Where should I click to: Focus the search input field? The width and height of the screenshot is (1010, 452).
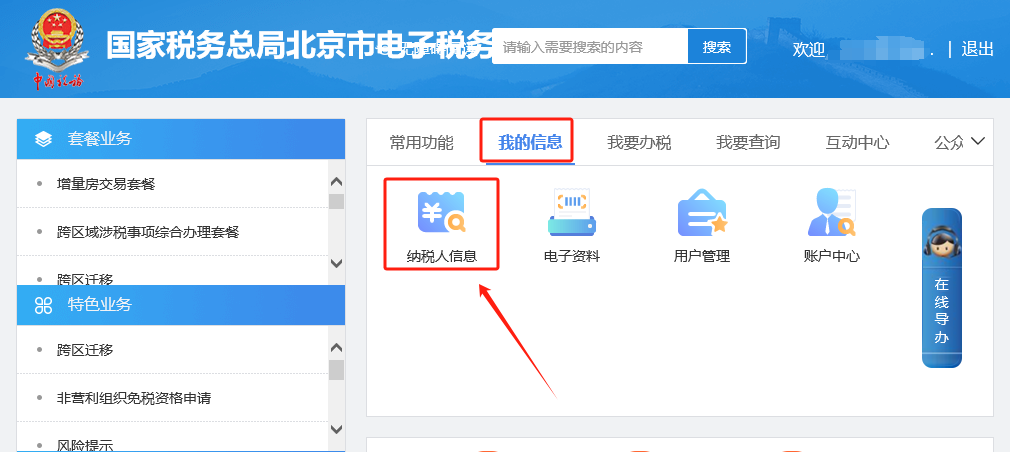click(590, 47)
